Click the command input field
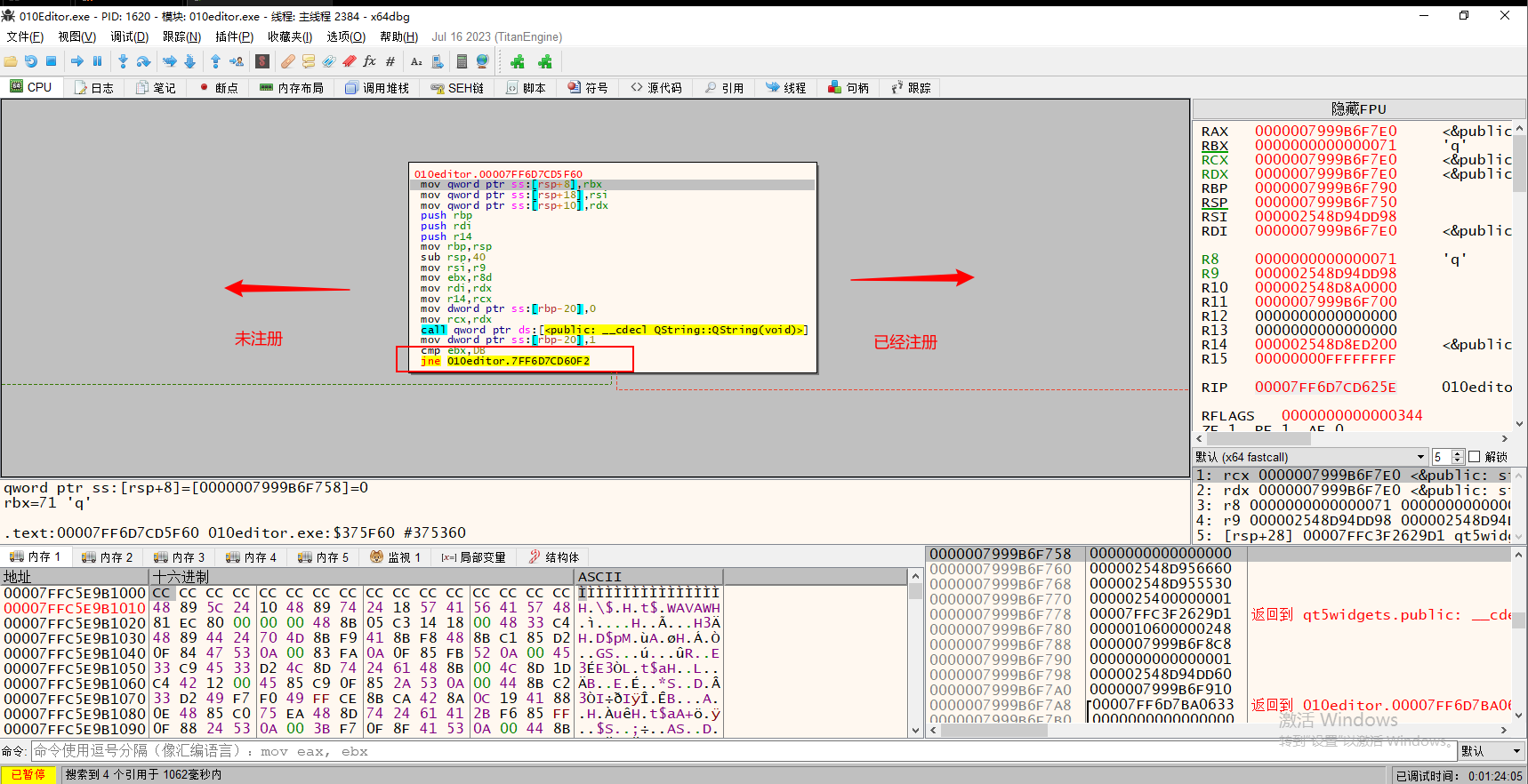This screenshot has width=1528, height=784. (744, 751)
